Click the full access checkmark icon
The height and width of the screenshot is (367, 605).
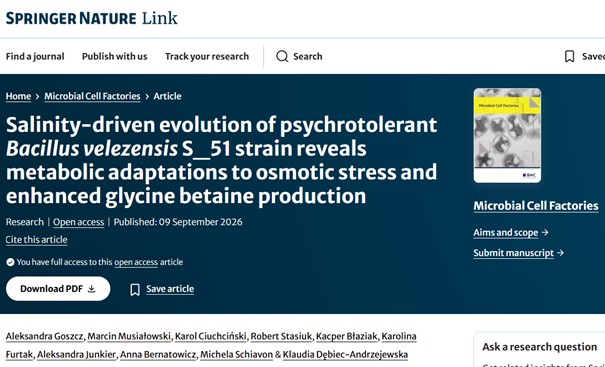tap(10, 262)
